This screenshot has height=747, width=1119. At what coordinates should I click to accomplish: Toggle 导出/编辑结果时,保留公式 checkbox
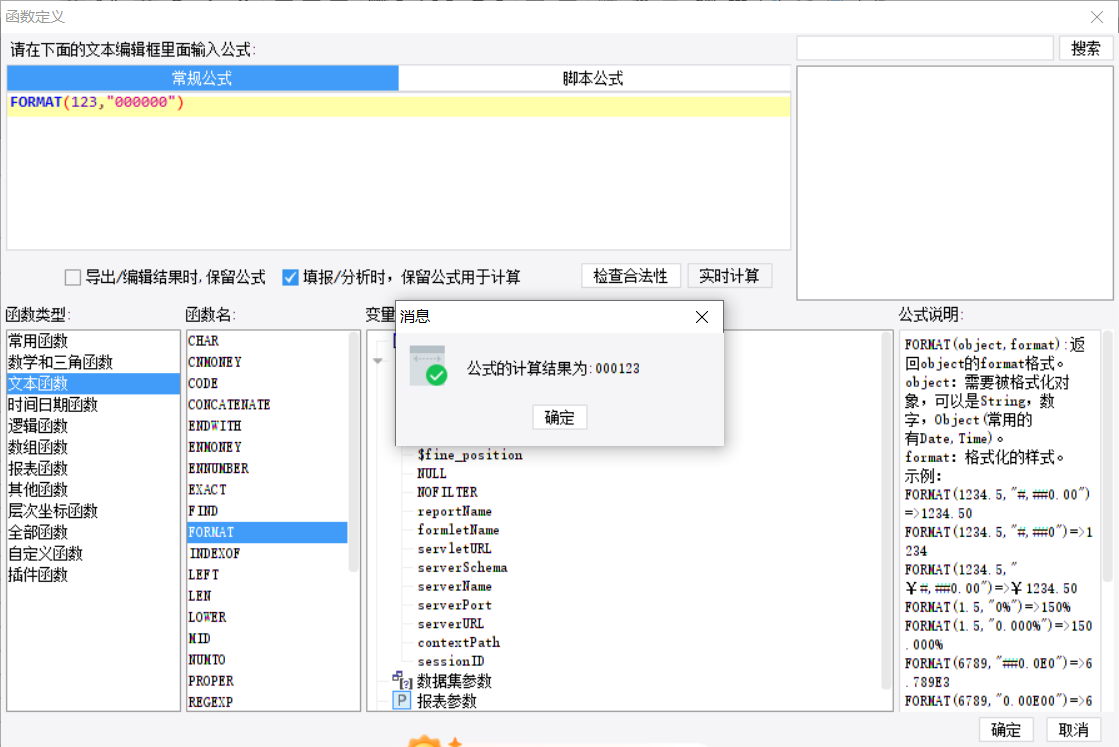(x=72, y=277)
